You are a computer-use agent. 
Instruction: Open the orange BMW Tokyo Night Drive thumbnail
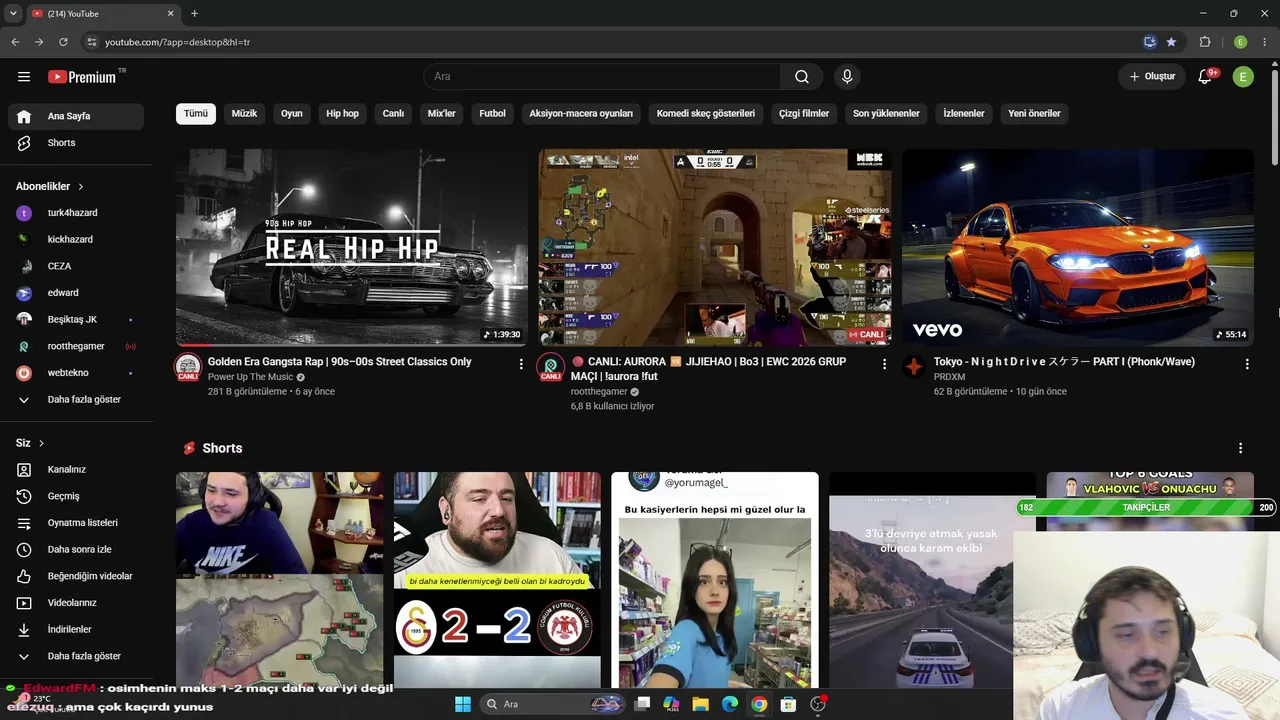tap(1078, 247)
